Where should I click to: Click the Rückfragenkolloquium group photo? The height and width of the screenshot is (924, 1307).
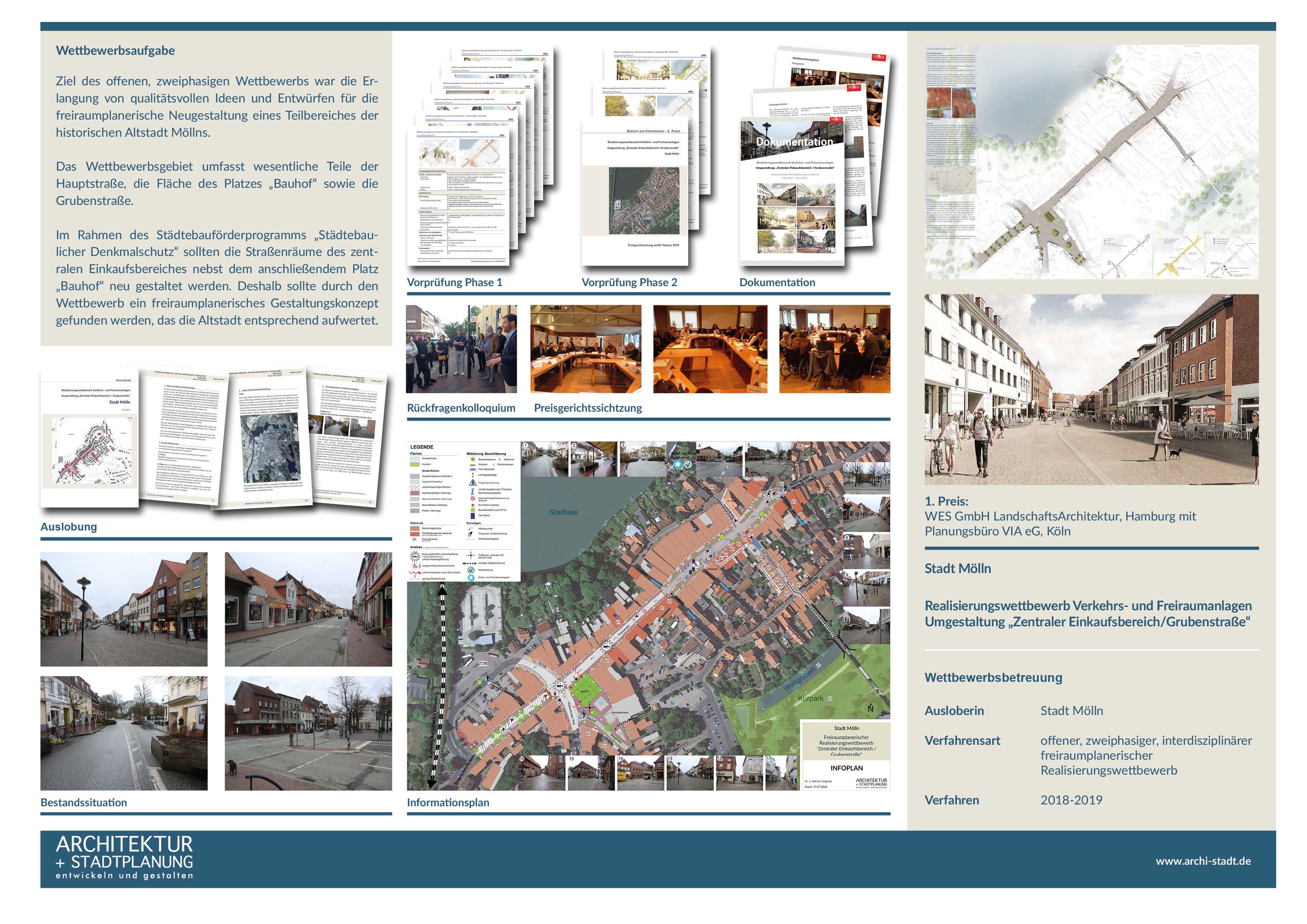click(x=461, y=348)
